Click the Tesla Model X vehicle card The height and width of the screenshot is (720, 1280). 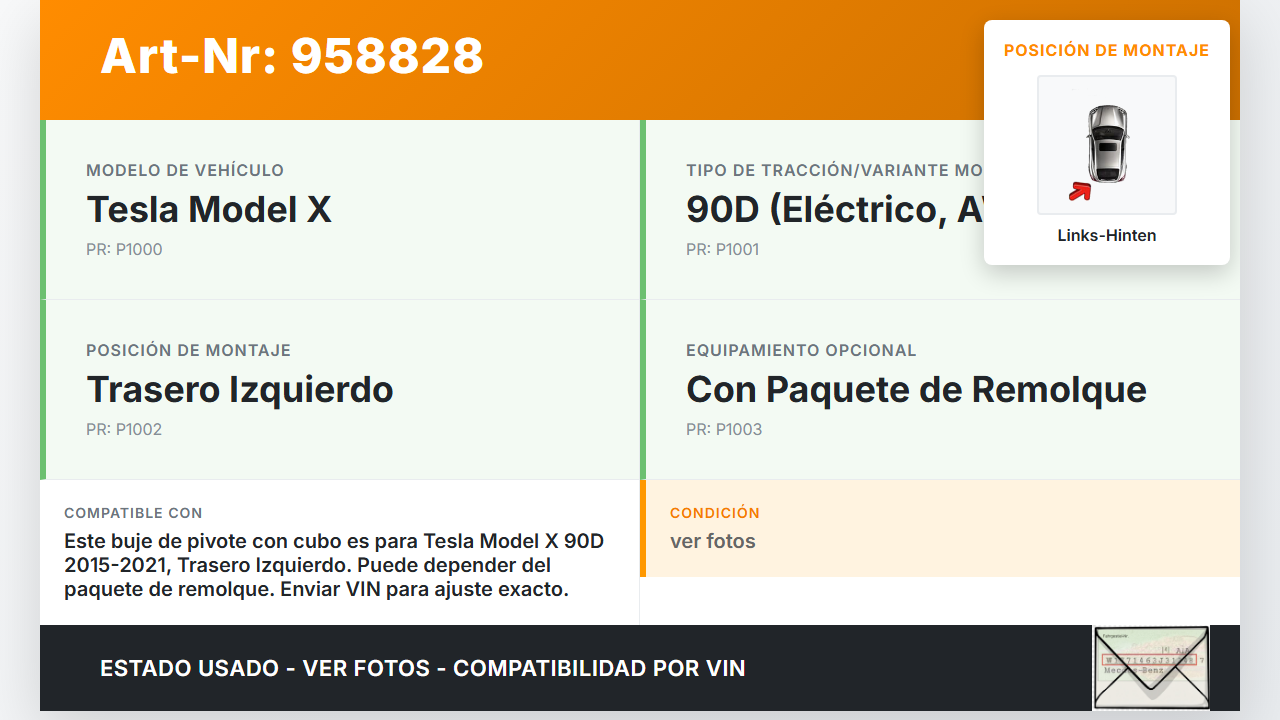340,210
